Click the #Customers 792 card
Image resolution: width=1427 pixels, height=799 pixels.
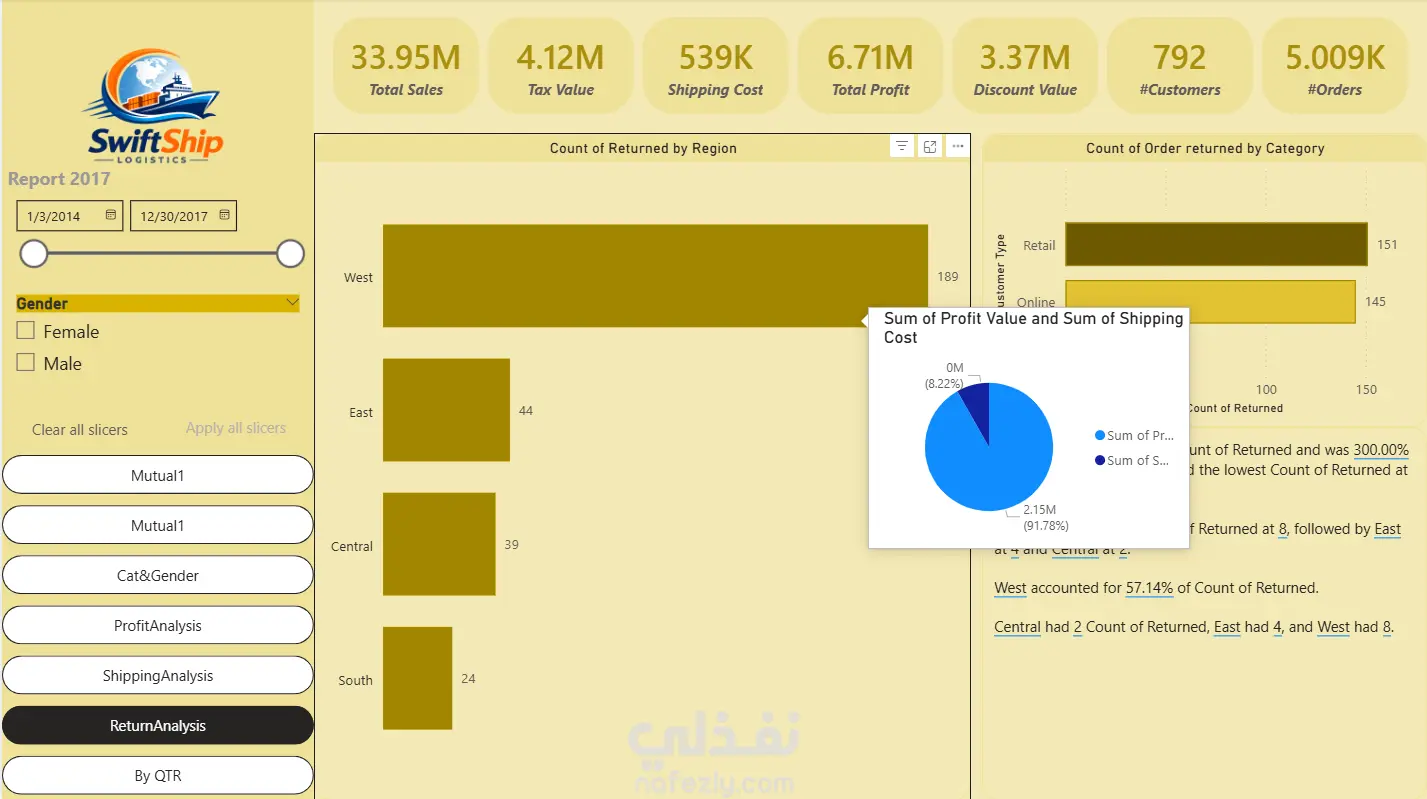point(1180,67)
